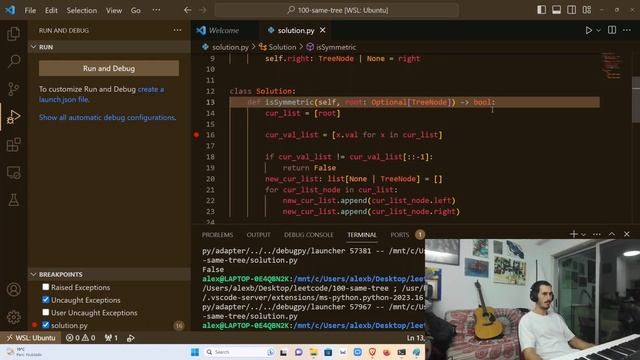This screenshot has width=640, height=360.
Task: Click the Ln 13 cursor position status
Action: click(x=416, y=338)
